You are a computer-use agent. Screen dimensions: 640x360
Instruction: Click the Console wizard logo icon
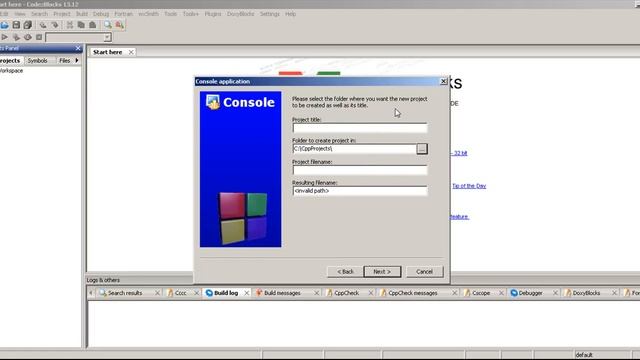tap(213, 102)
